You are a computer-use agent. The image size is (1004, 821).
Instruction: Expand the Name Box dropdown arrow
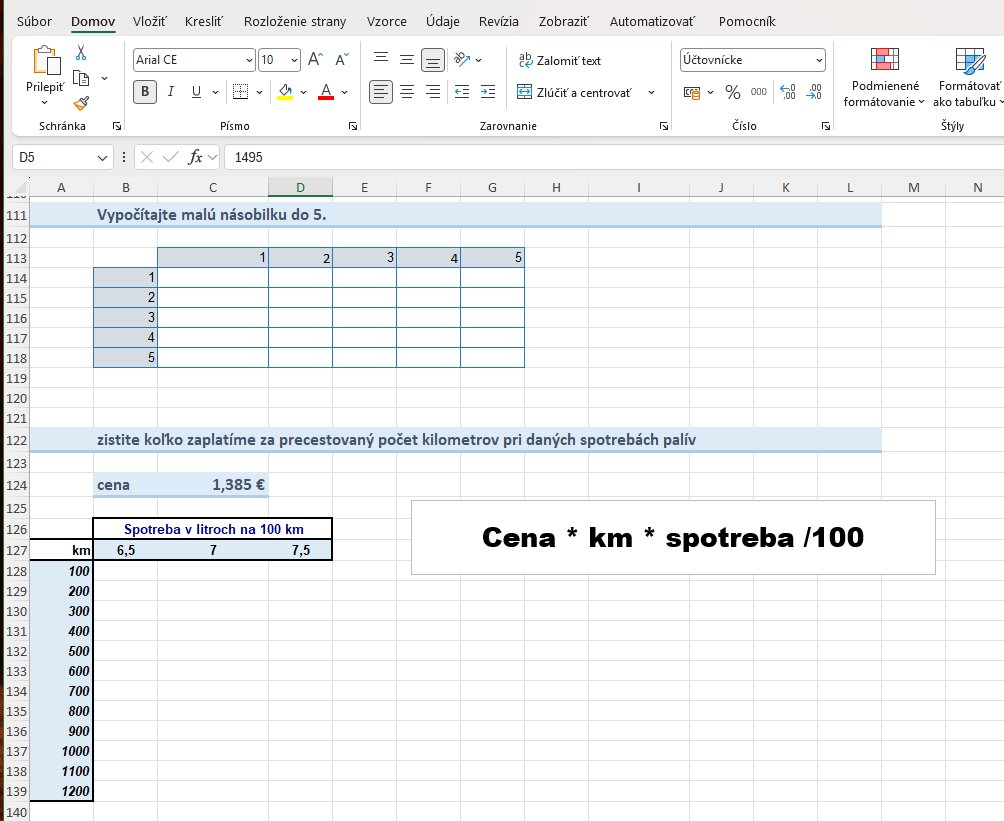102,158
